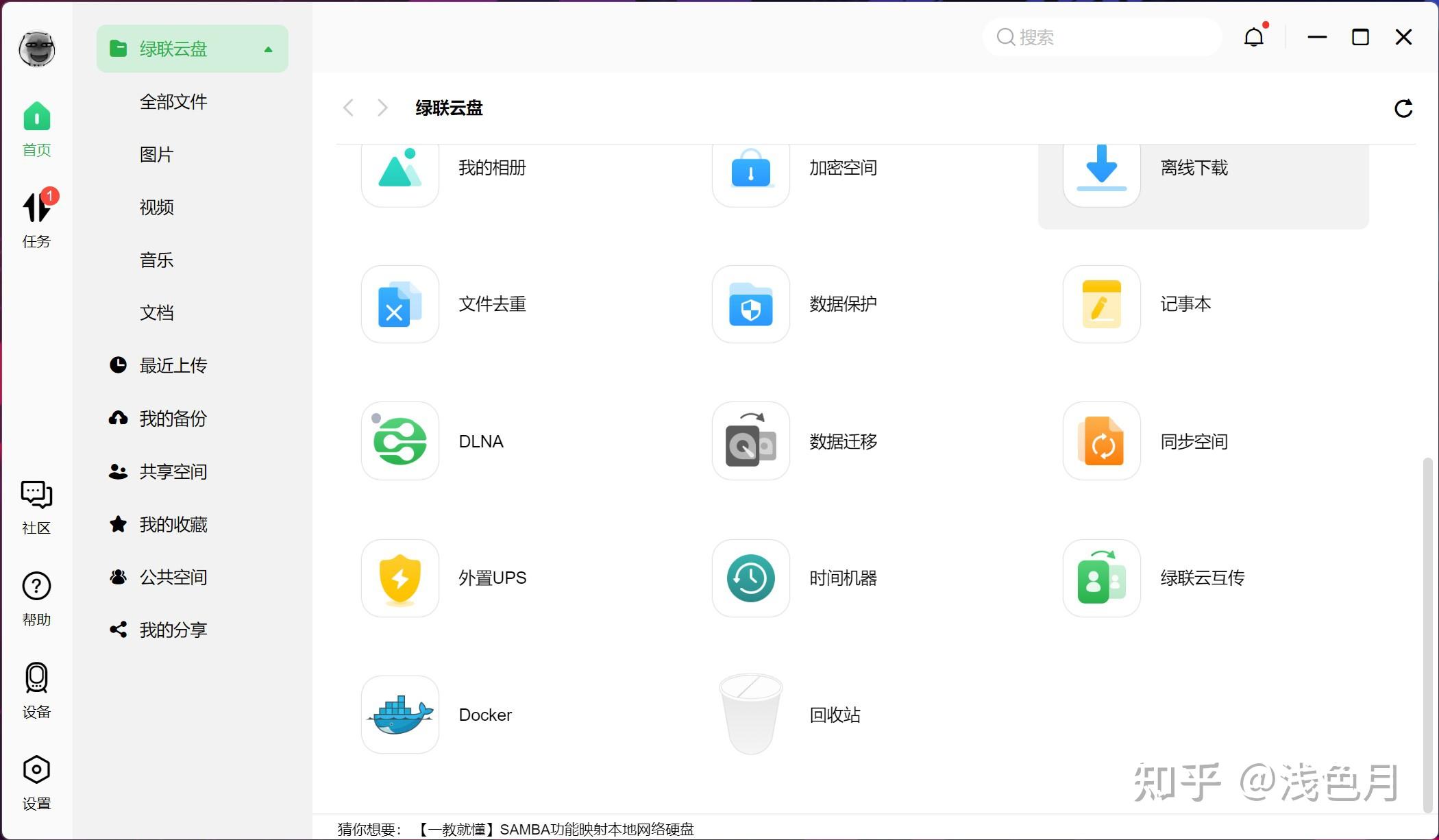Open the 回收站 trash bin icon
This screenshot has height=840, width=1439.
coord(751,715)
